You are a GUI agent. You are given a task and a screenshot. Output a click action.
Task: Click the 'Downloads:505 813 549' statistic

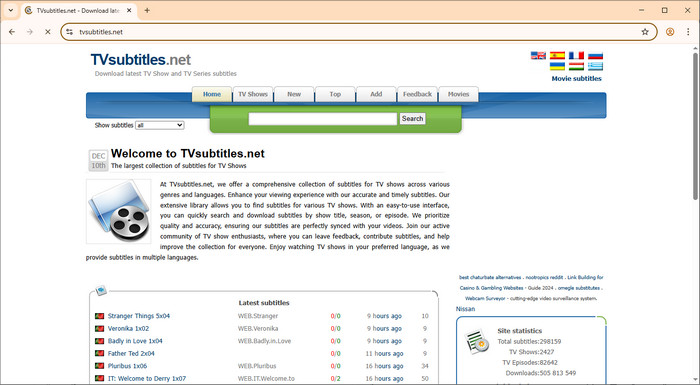click(541, 373)
